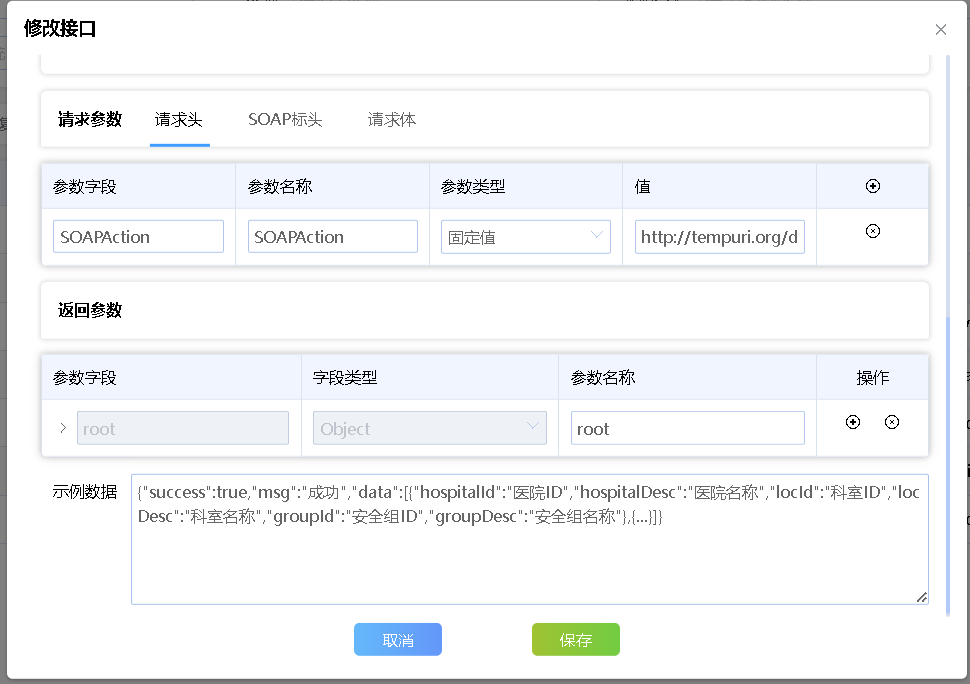The image size is (970, 684).
Task: Switch to the SOAP标头 tab
Action: tap(284, 118)
